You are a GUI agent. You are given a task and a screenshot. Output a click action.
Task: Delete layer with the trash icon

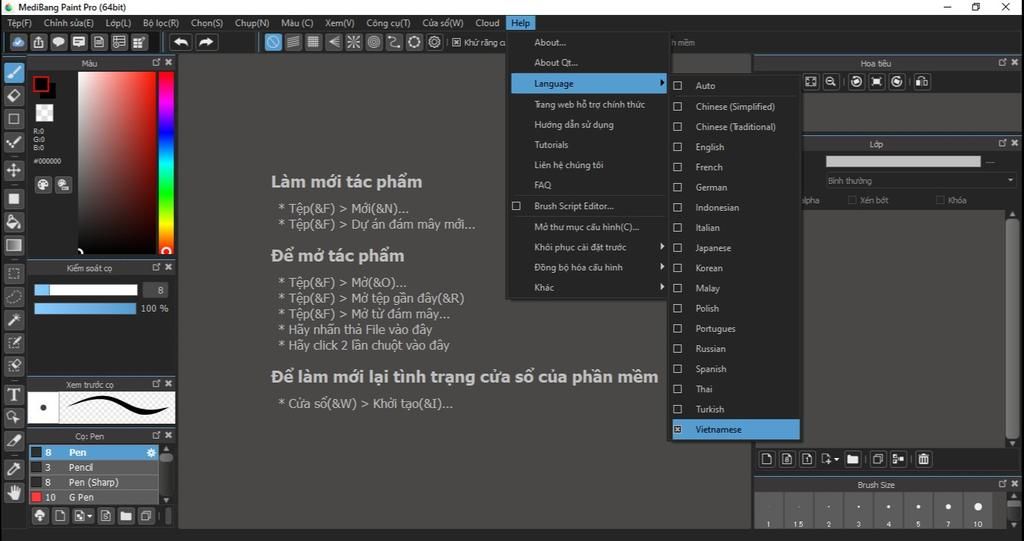(924, 459)
